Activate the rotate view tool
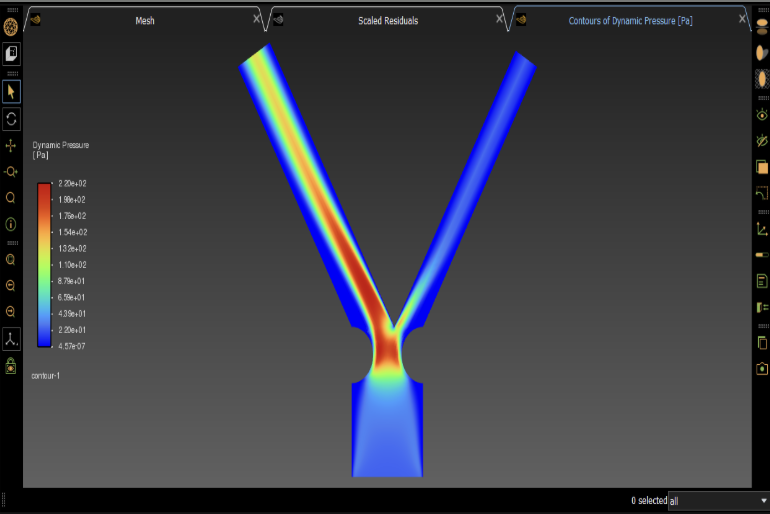The height and width of the screenshot is (514, 770). coord(11,119)
